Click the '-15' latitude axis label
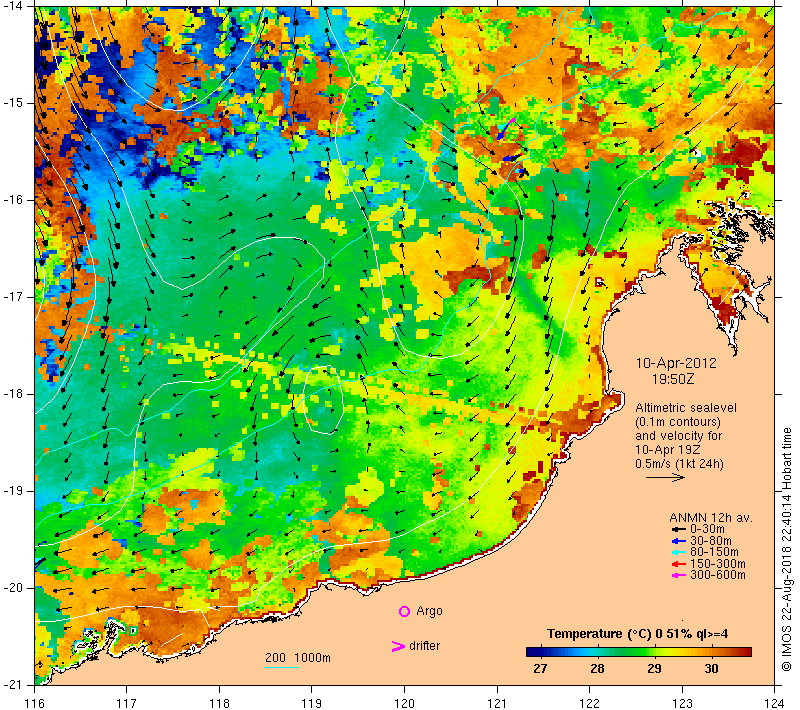Screen dimensions: 800x710 point(13,103)
